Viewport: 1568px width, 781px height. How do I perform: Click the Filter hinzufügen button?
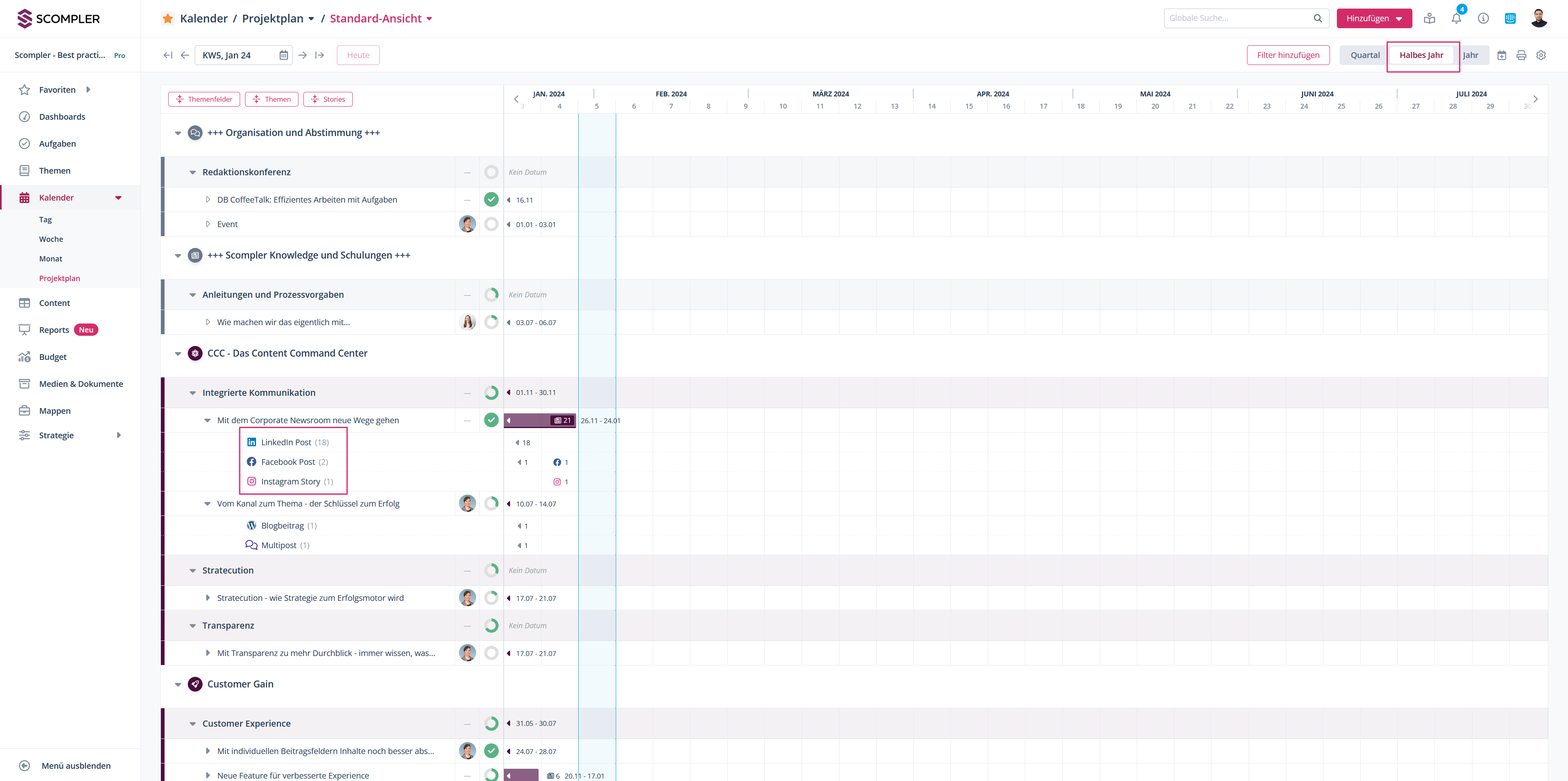[x=1288, y=56]
